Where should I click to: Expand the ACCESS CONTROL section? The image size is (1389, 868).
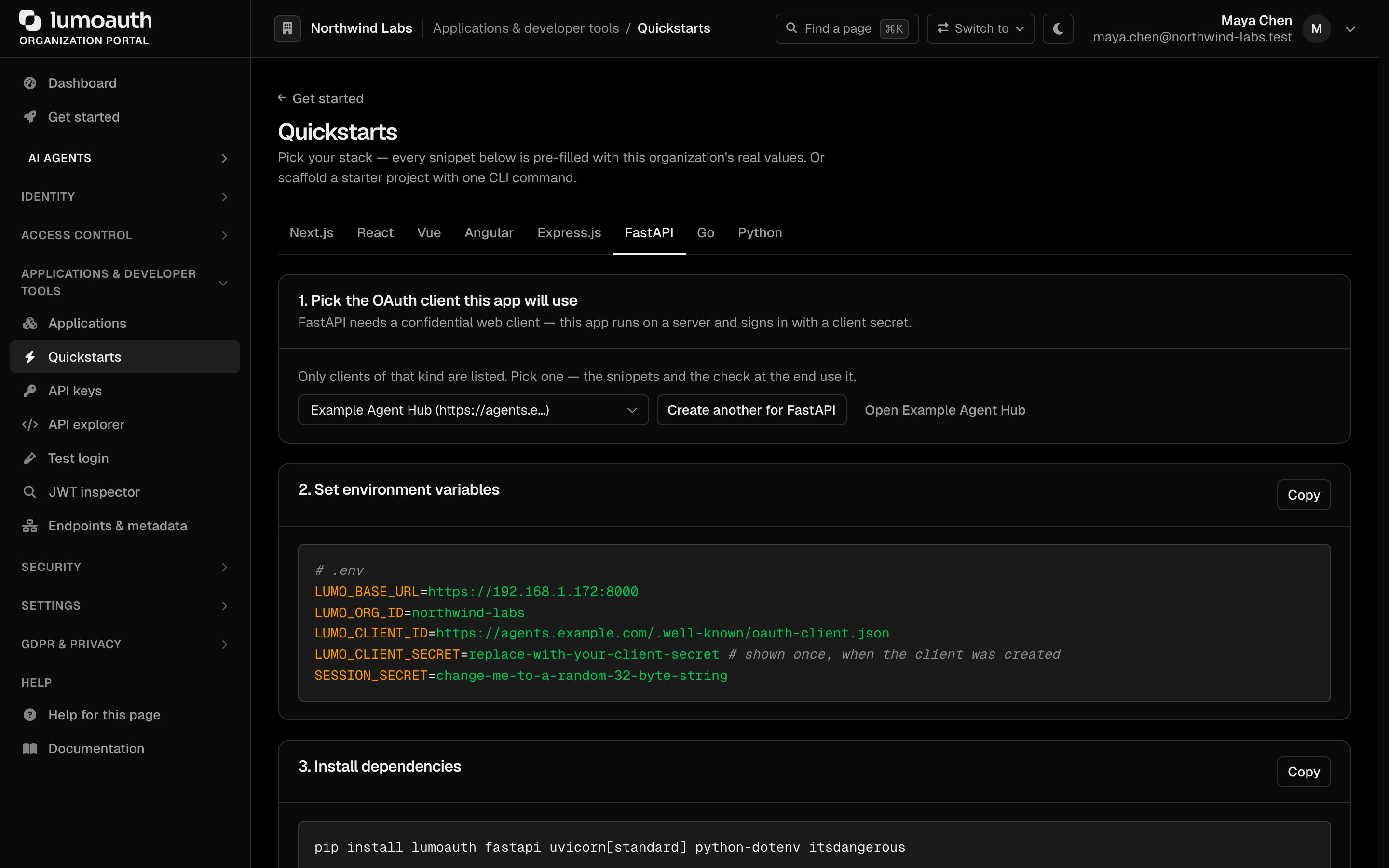[x=125, y=235]
